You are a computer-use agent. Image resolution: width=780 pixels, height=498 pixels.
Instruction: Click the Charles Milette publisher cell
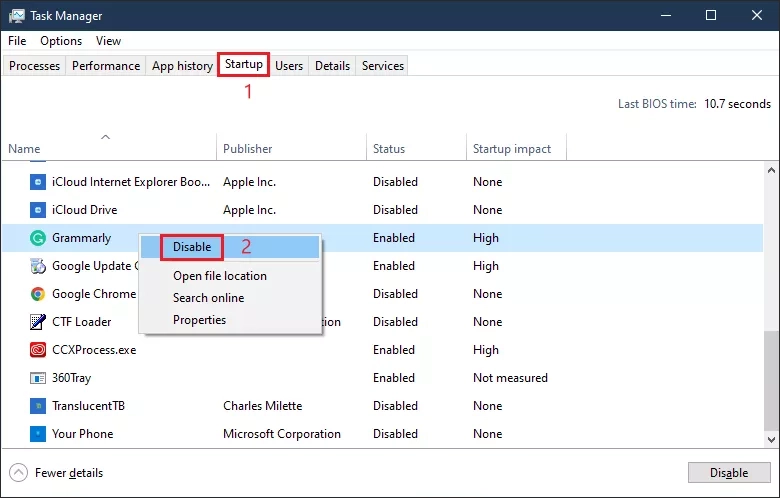click(263, 406)
